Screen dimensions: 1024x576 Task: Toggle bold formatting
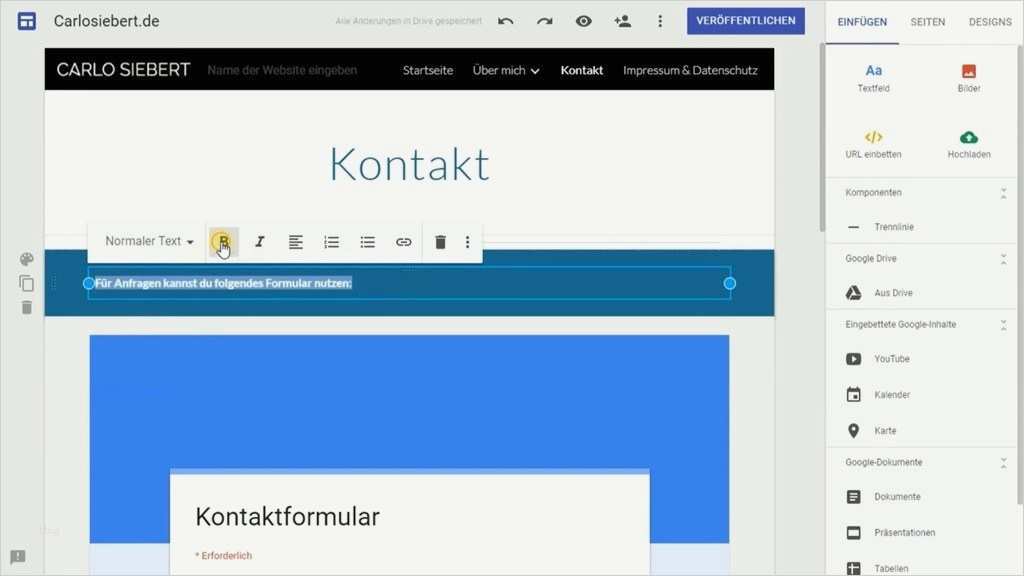(x=223, y=242)
